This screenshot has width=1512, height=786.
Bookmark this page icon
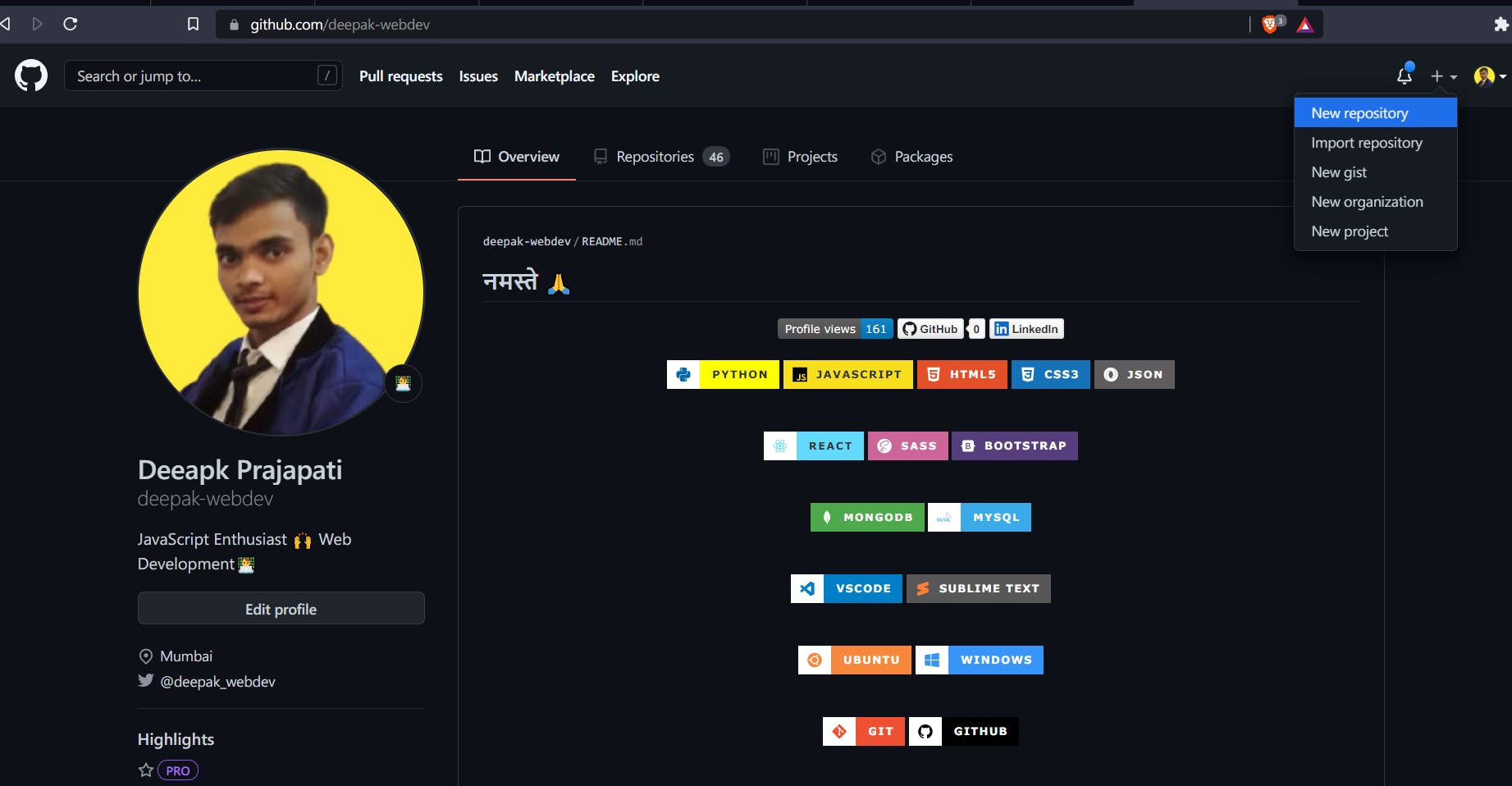point(193,24)
